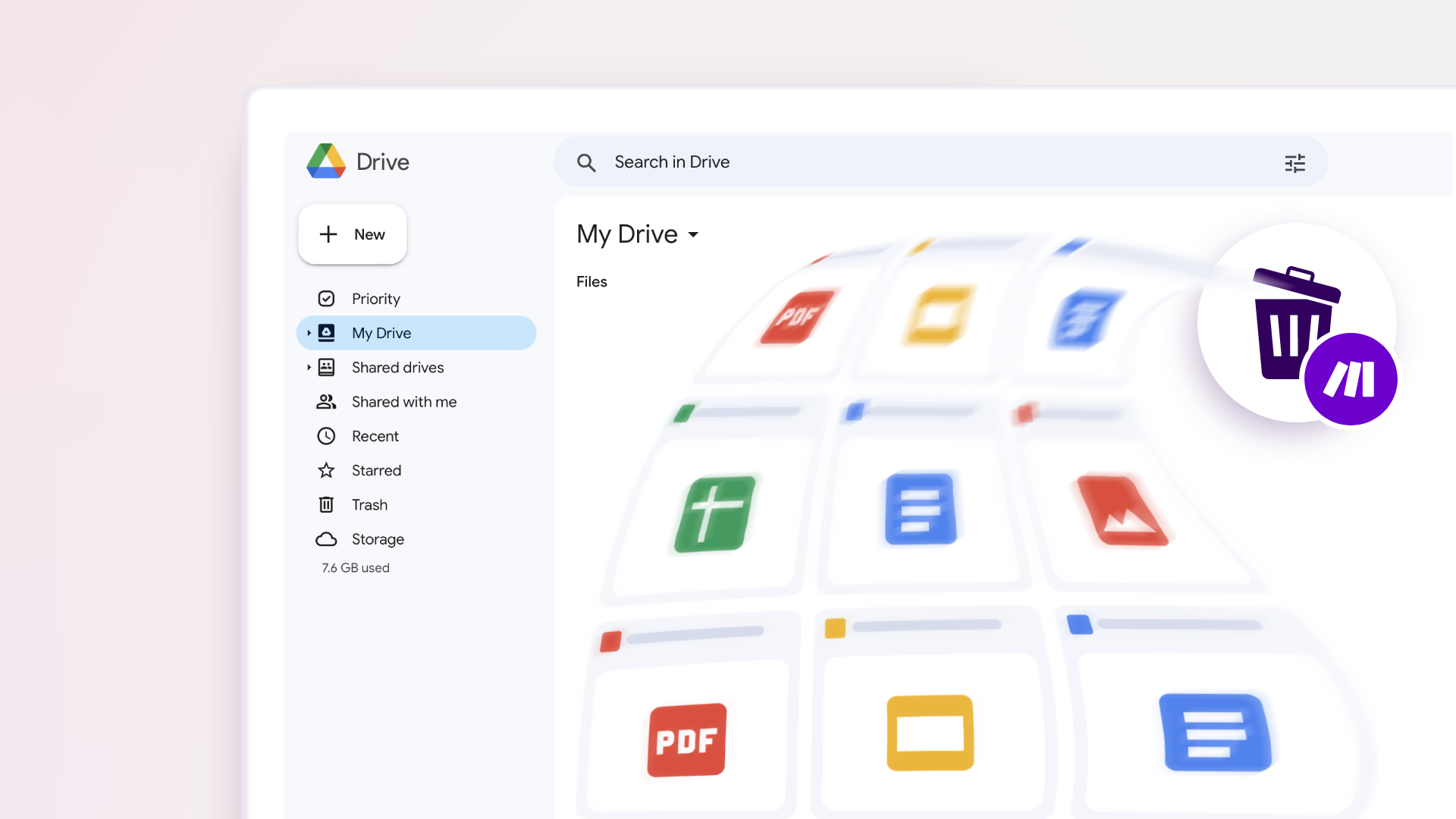Screen dimensions: 1456x819
Task: Click the PDF file icon in grid
Action: [x=686, y=738]
